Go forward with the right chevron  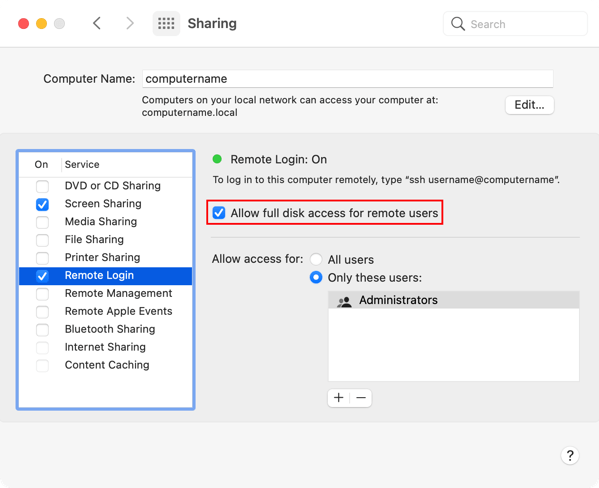click(x=130, y=23)
